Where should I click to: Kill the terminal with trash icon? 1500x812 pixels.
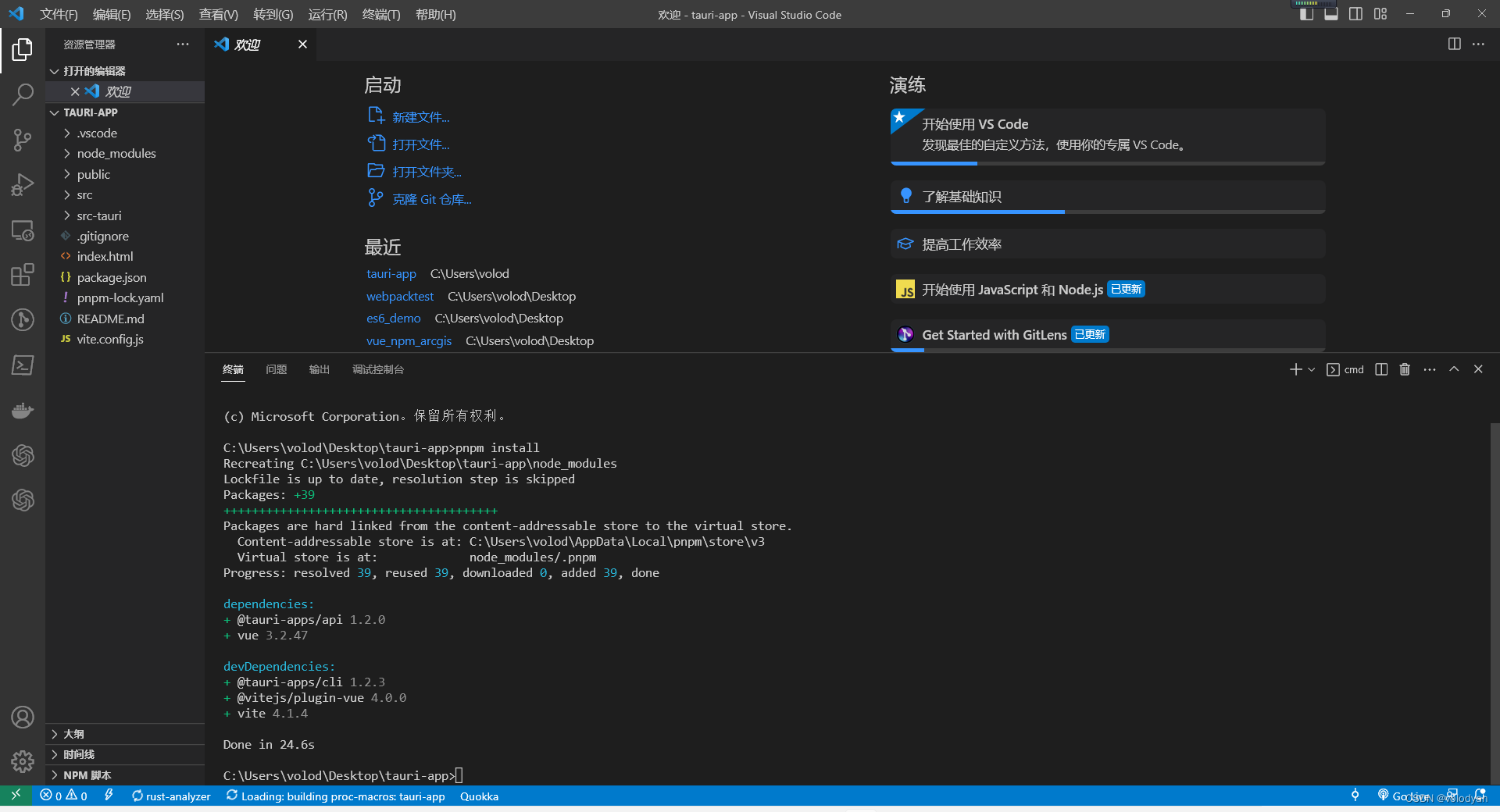(1405, 369)
